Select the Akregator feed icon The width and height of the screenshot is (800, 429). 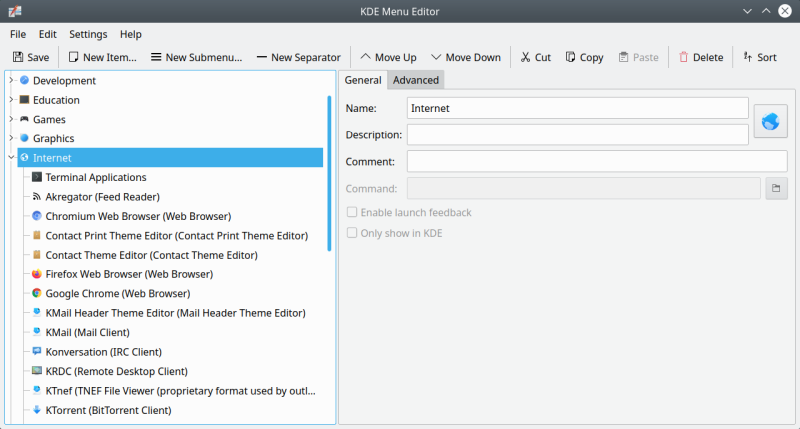coord(37,196)
